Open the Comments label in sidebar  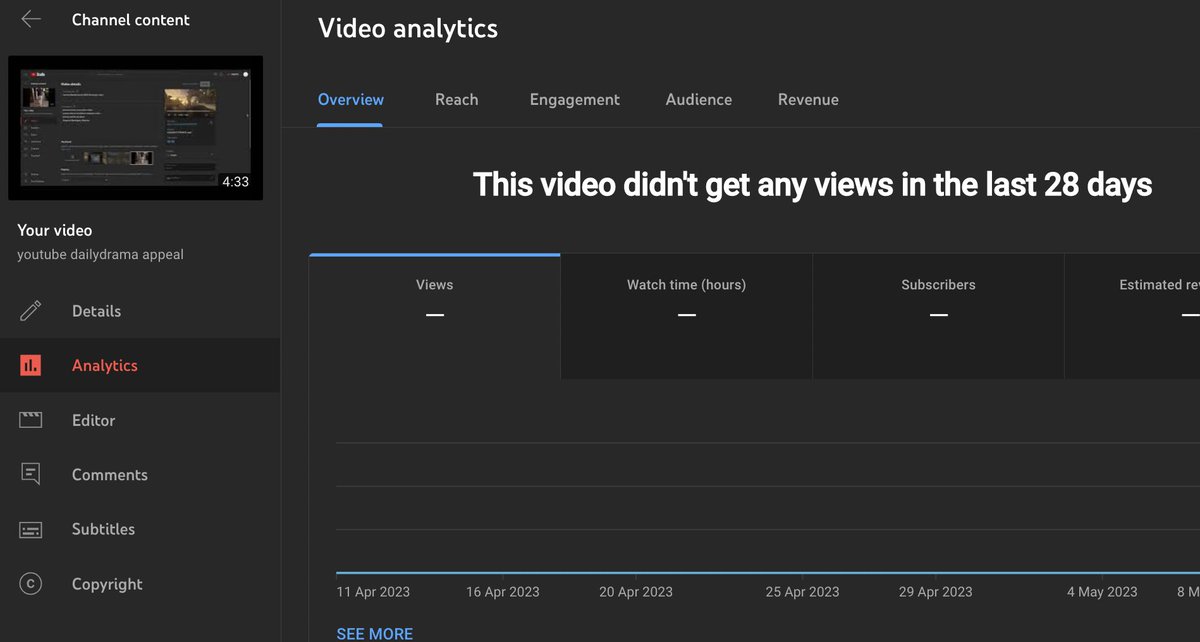110,475
